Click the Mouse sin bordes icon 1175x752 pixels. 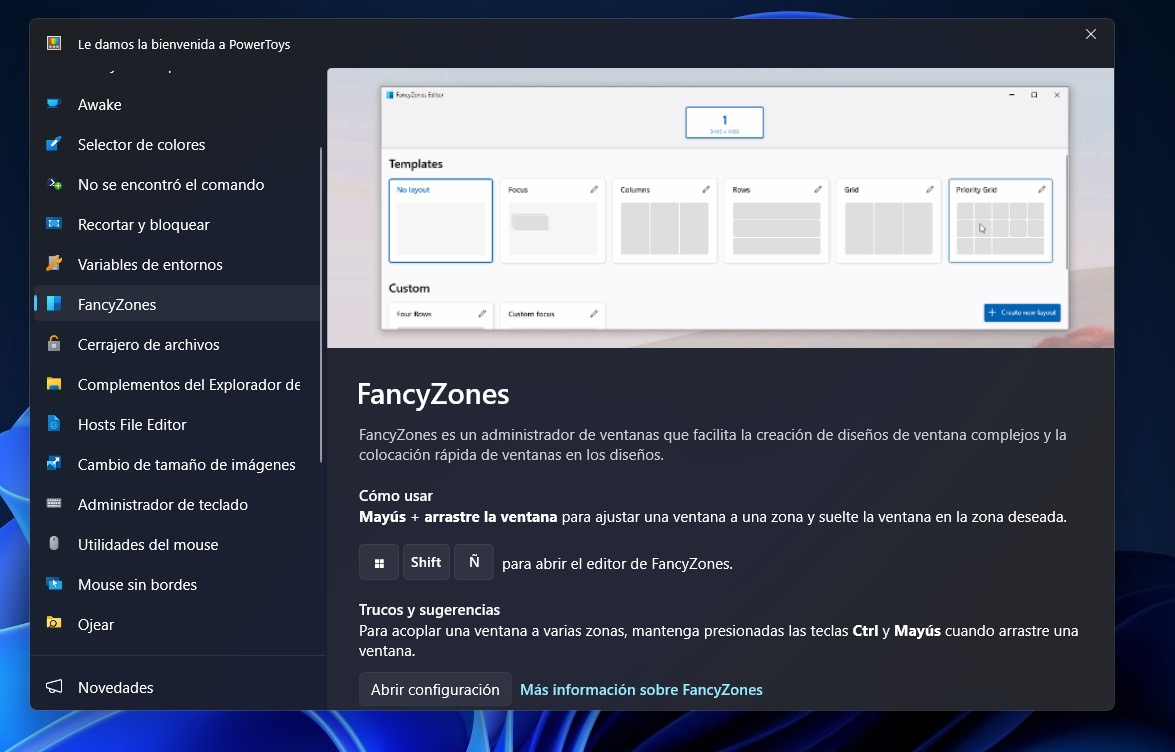[x=54, y=584]
